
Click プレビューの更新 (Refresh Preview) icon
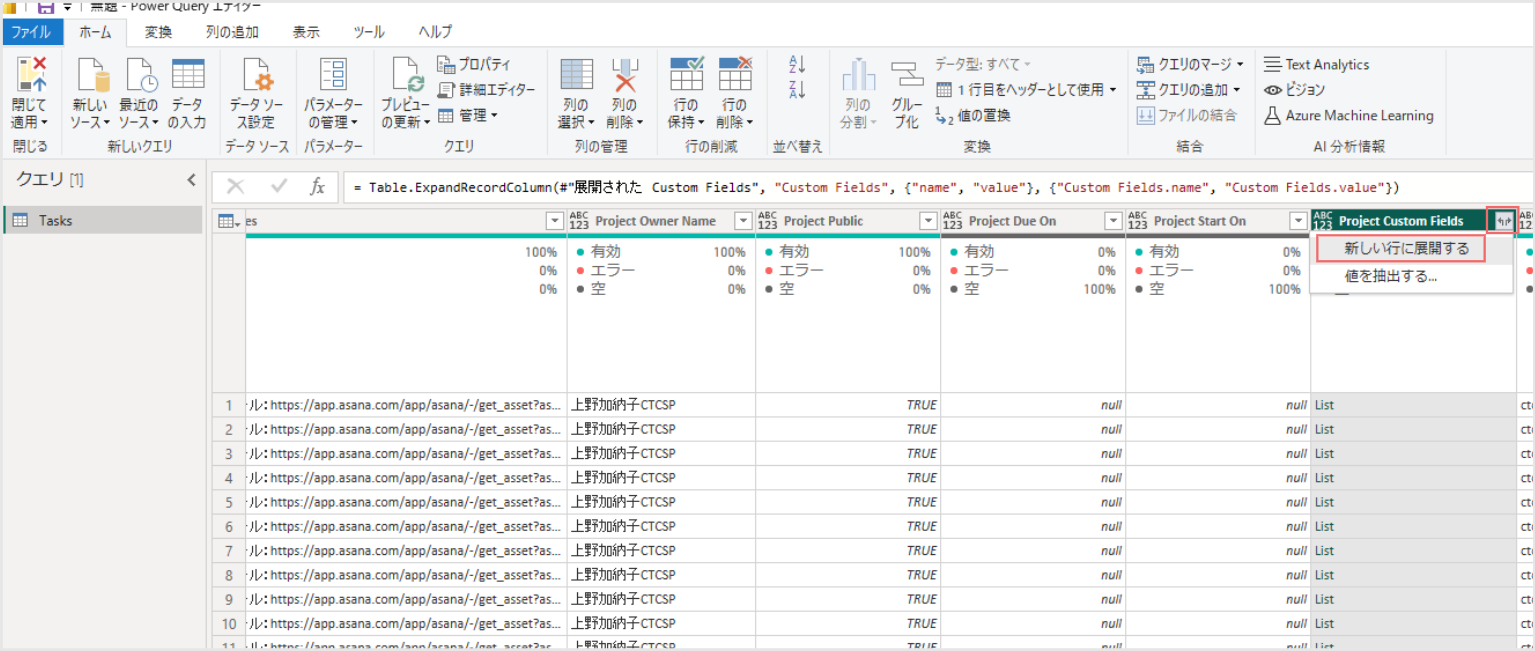[x=407, y=74]
